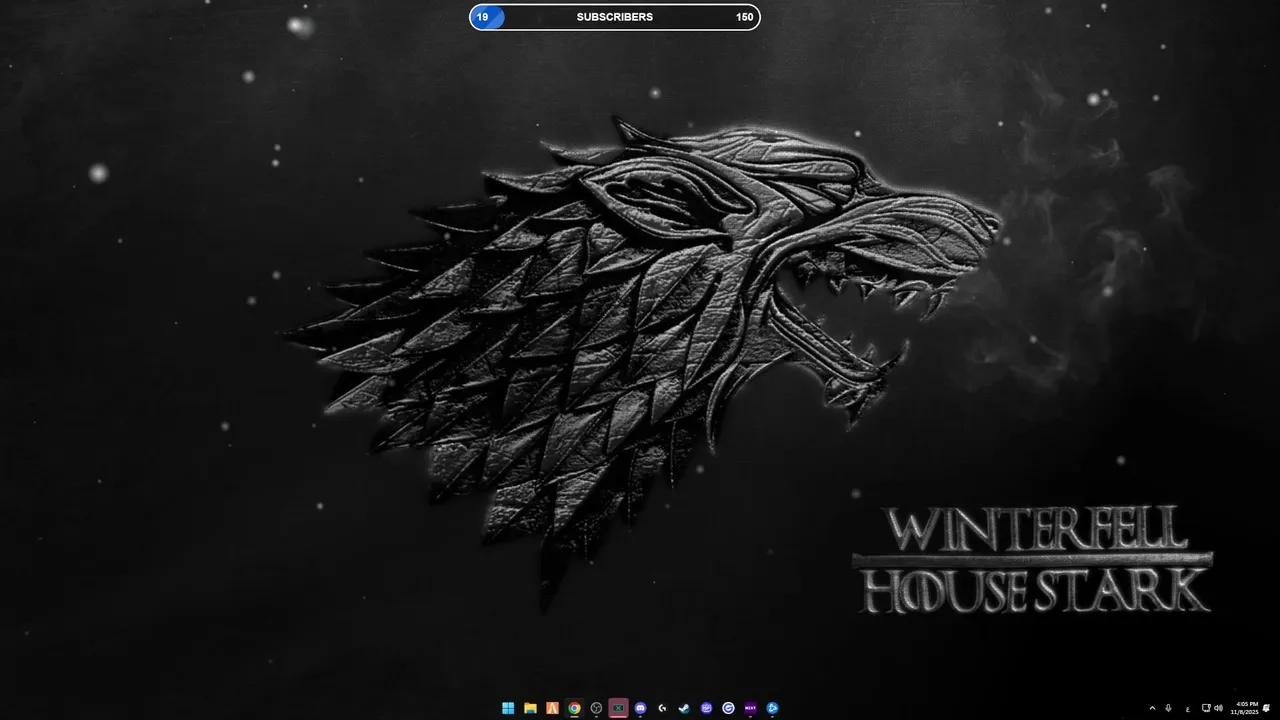Screen dimensions: 1280x720
Task: Open the blue round app at taskbar end
Action: click(x=772, y=708)
